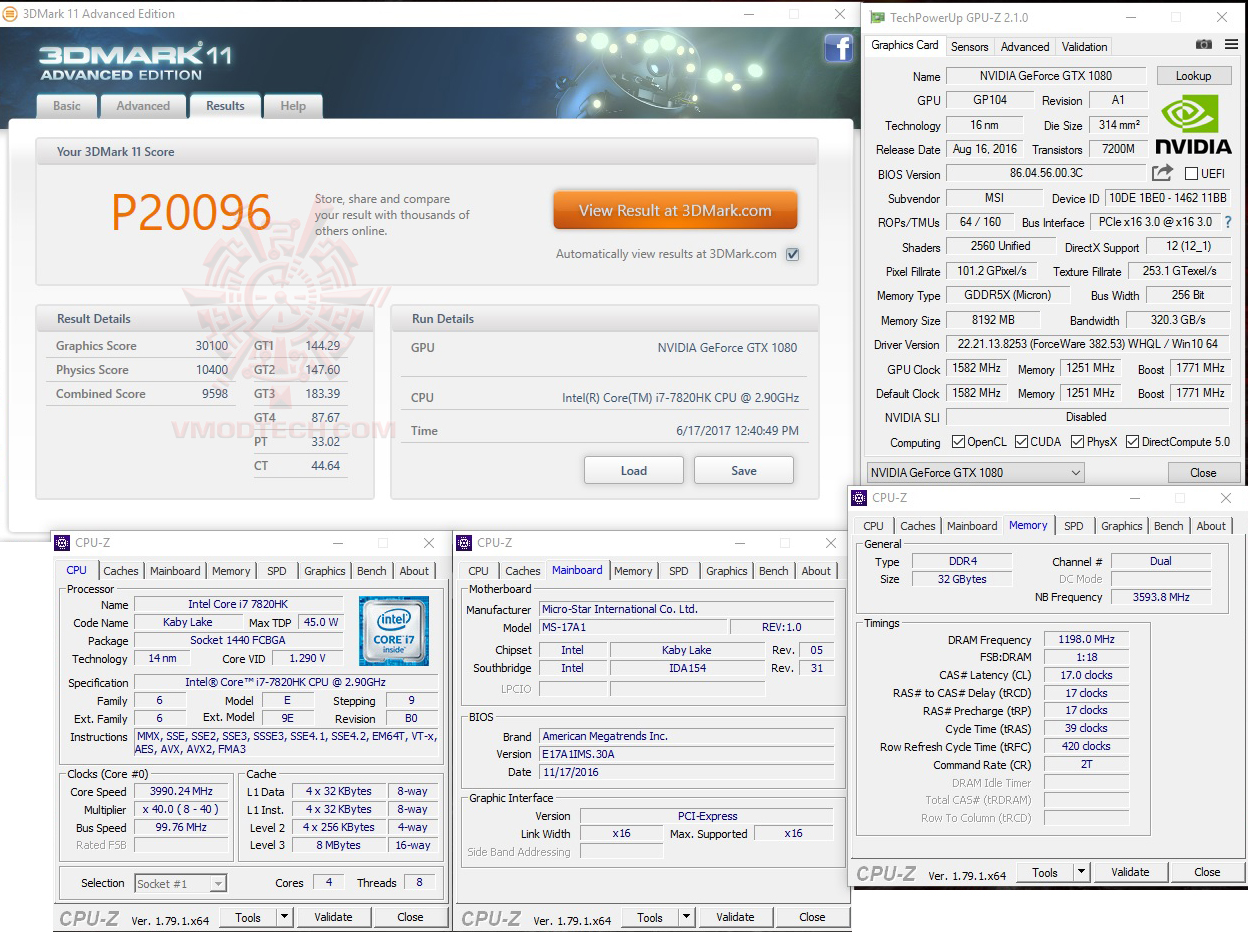1248x932 pixels.
Task: Click Validate in CPU-Z CPU window
Action: click(x=333, y=917)
